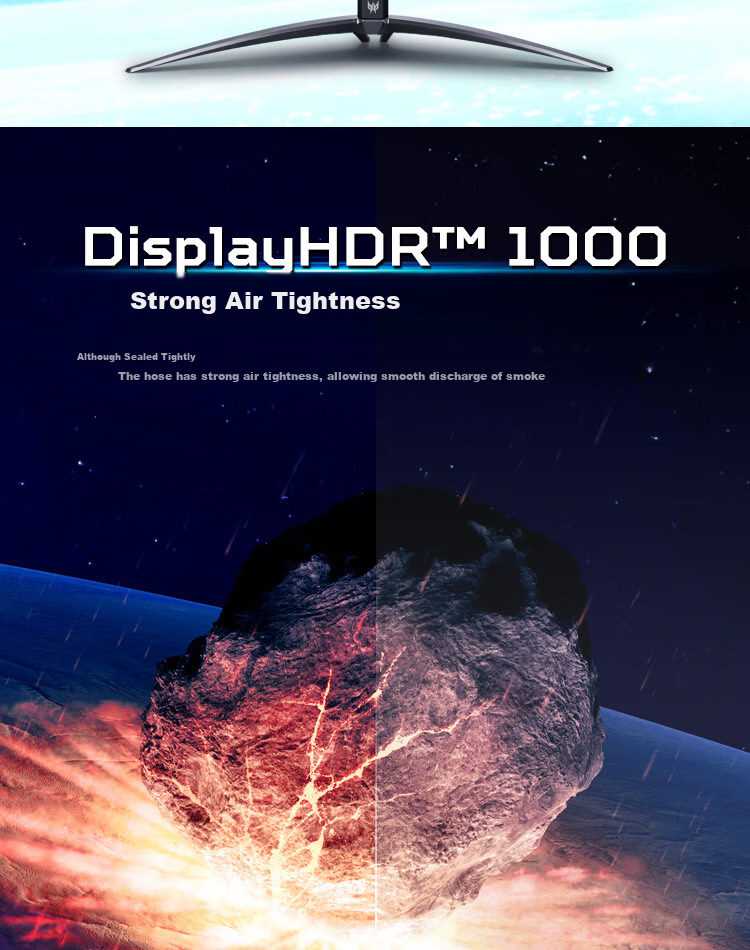
Task: Click the hose air tightness description line
Action: (x=331, y=376)
